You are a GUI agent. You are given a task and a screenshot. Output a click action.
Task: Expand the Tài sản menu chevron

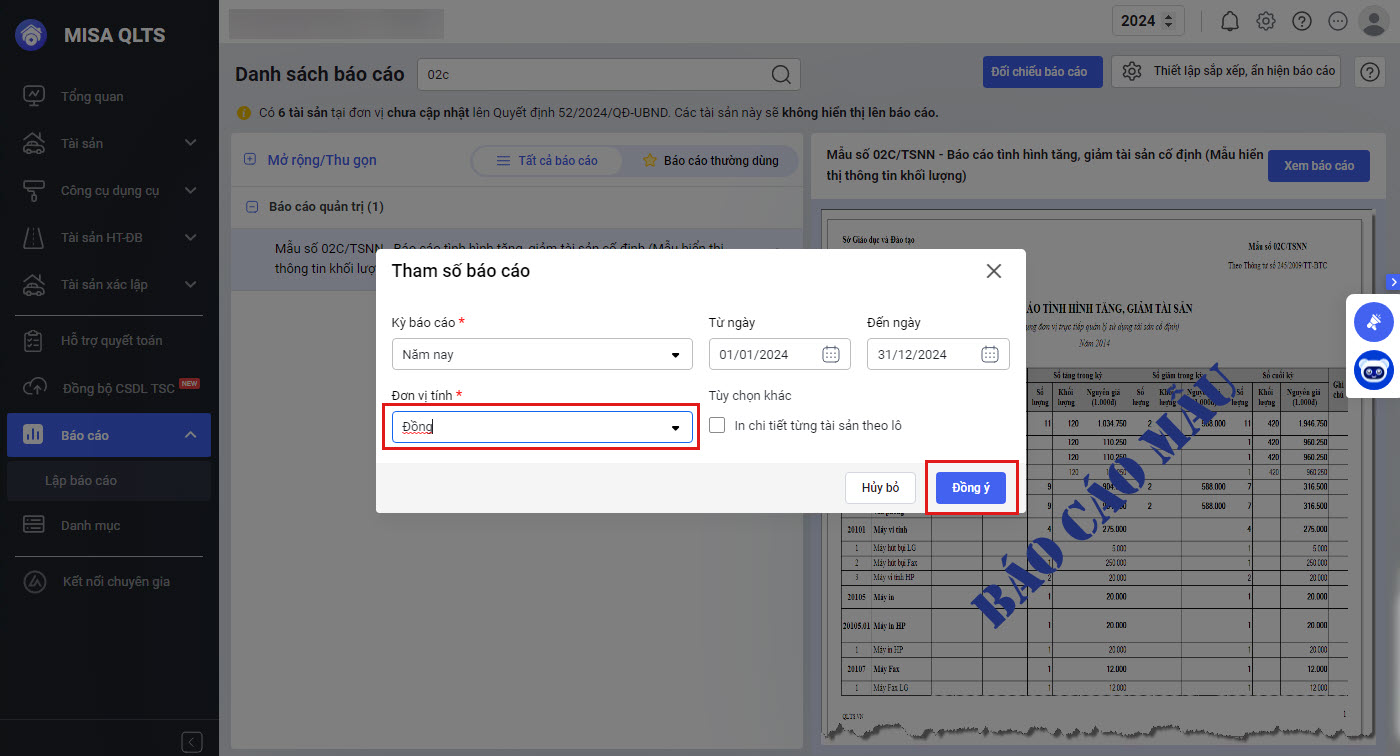click(x=191, y=143)
